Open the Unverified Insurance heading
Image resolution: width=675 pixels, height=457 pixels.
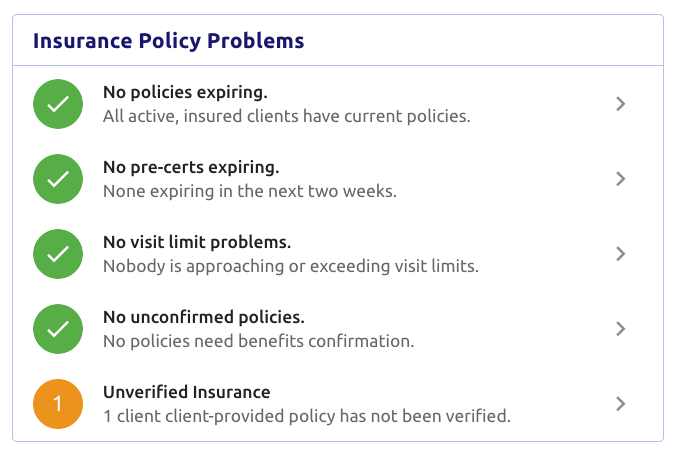click(187, 392)
